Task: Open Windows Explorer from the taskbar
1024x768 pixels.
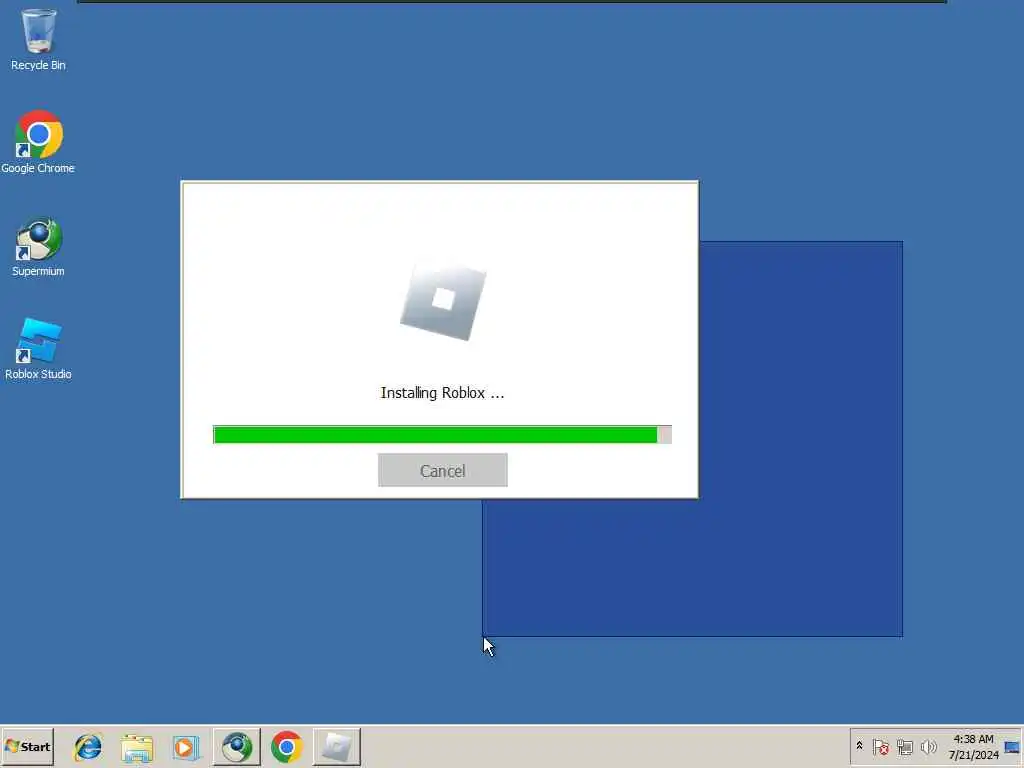Action: point(136,747)
